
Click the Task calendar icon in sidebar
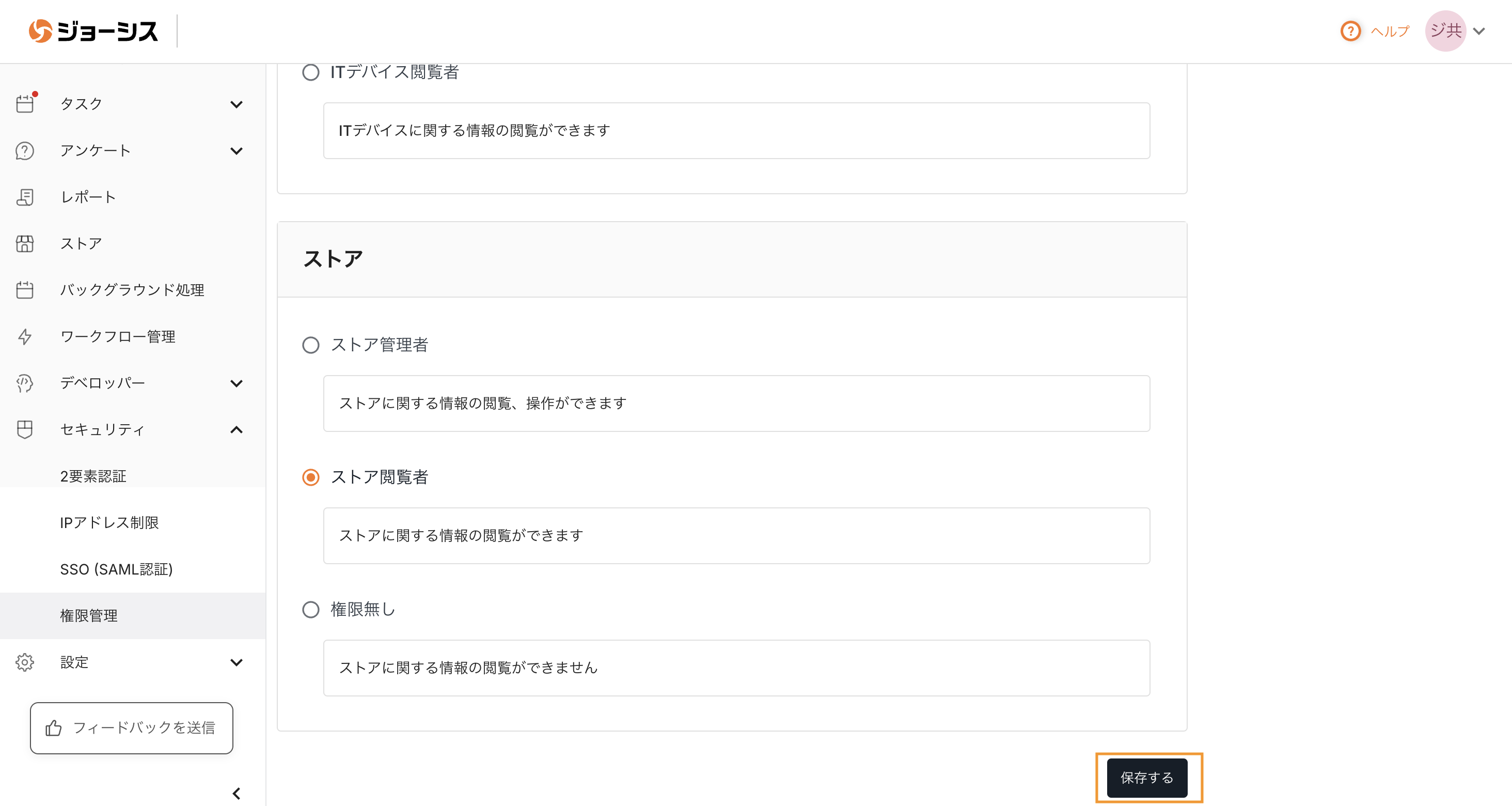[x=25, y=104]
